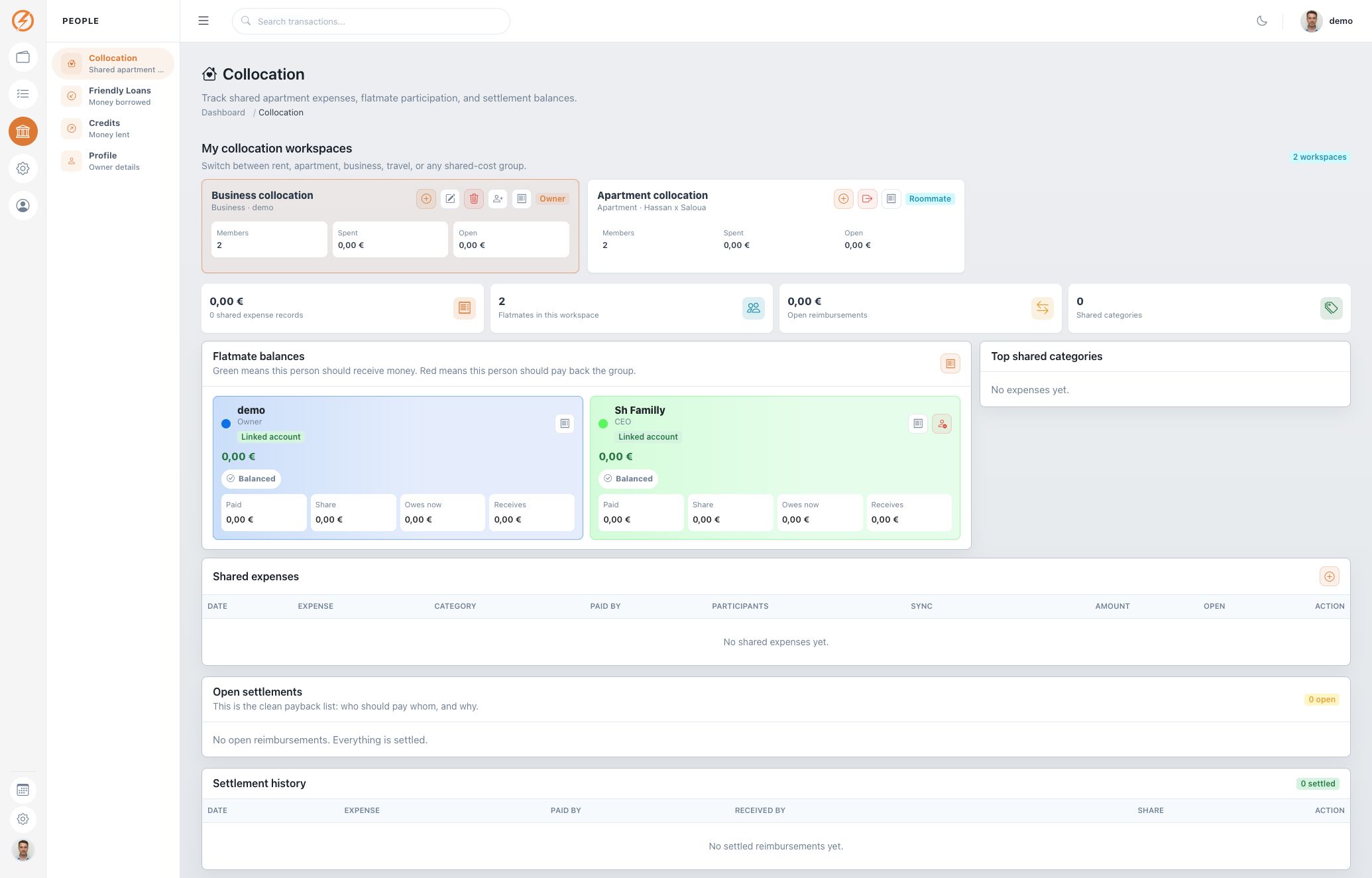Click the EXPENSE column header in Shared expenses
The height and width of the screenshot is (878, 1372).
coord(315,606)
